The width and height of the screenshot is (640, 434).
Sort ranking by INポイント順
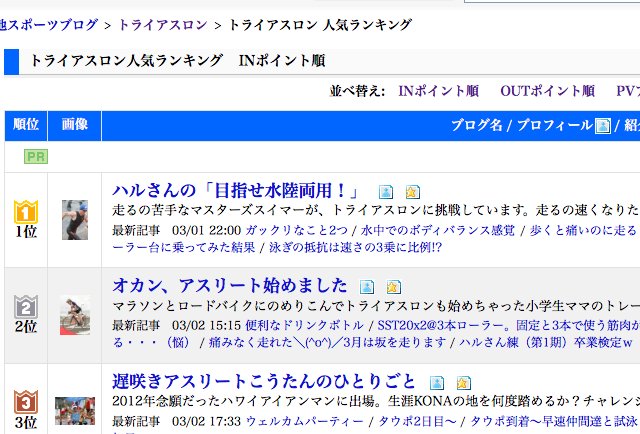tap(438, 91)
